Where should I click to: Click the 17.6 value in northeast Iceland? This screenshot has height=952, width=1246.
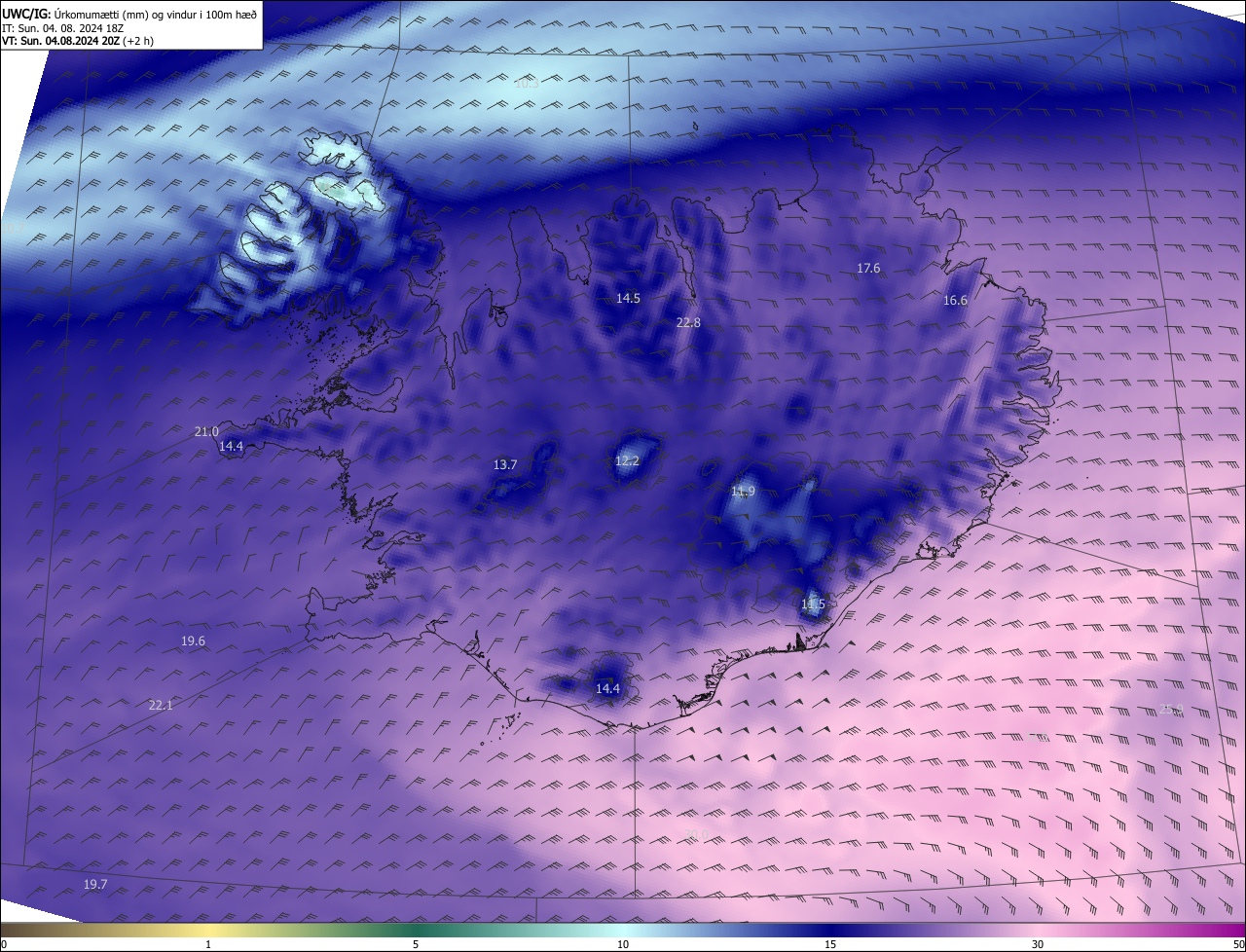(x=868, y=268)
